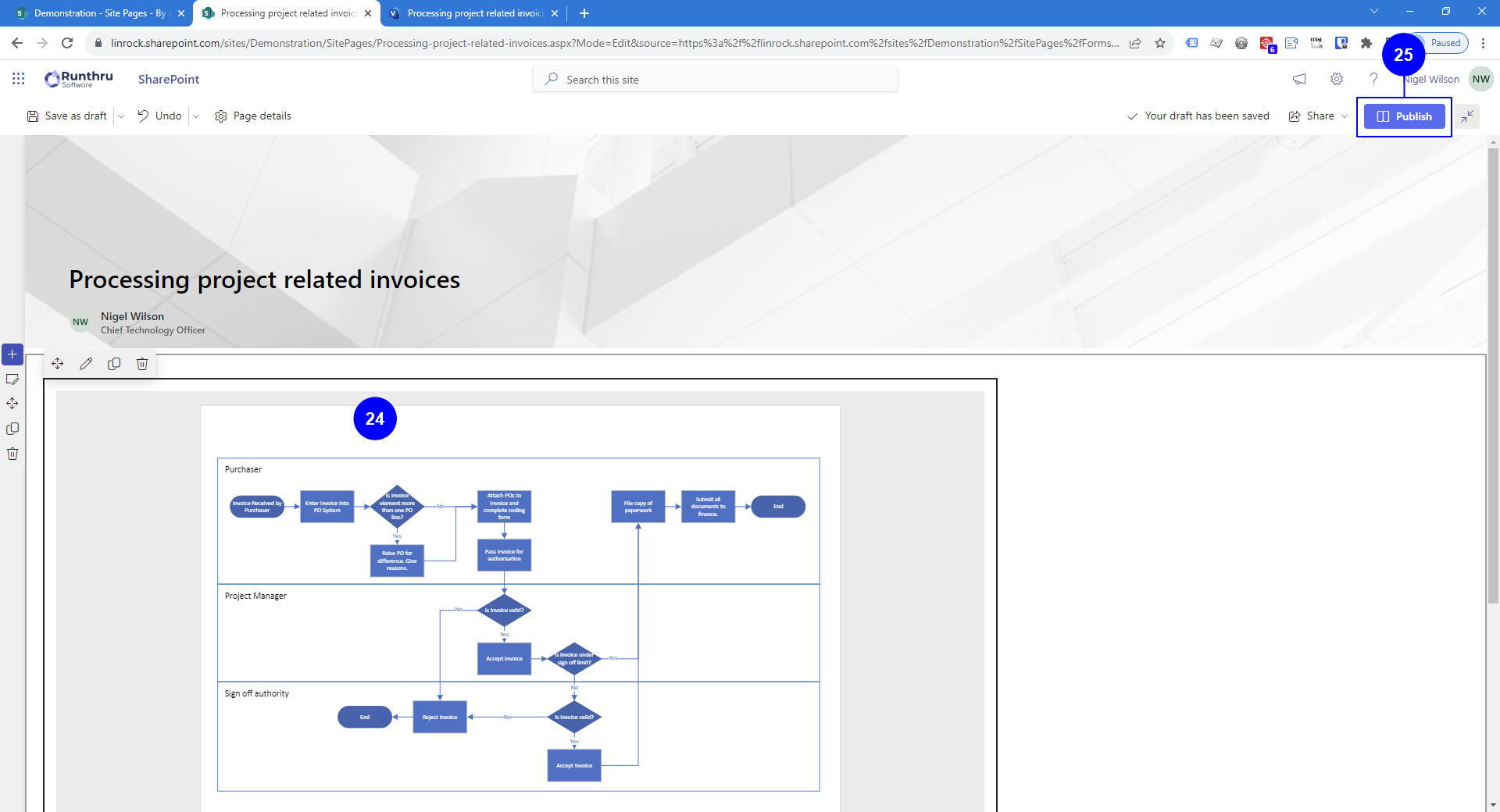1500x812 pixels.
Task: Expand the Save as draft dropdown arrow
Action: point(121,116)
